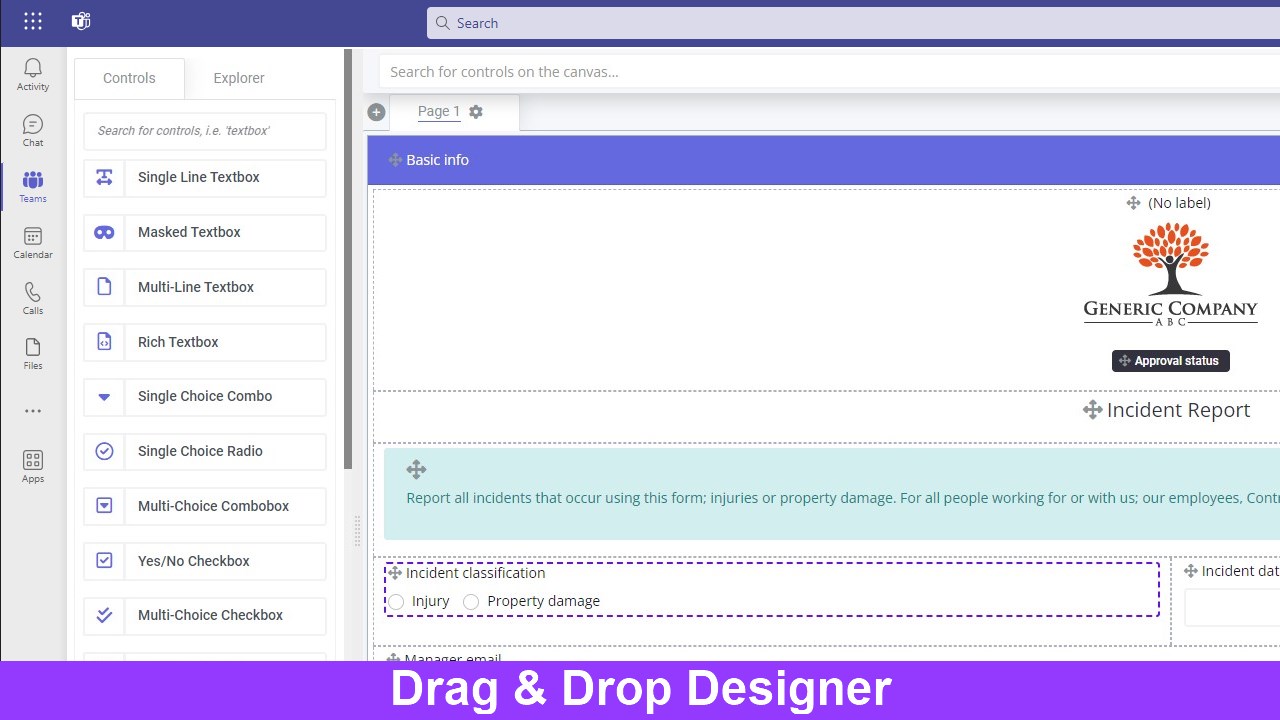Viewport: 1280px width, 720px height.
Task: Click the incident instructions banner text
Action: 843,498
